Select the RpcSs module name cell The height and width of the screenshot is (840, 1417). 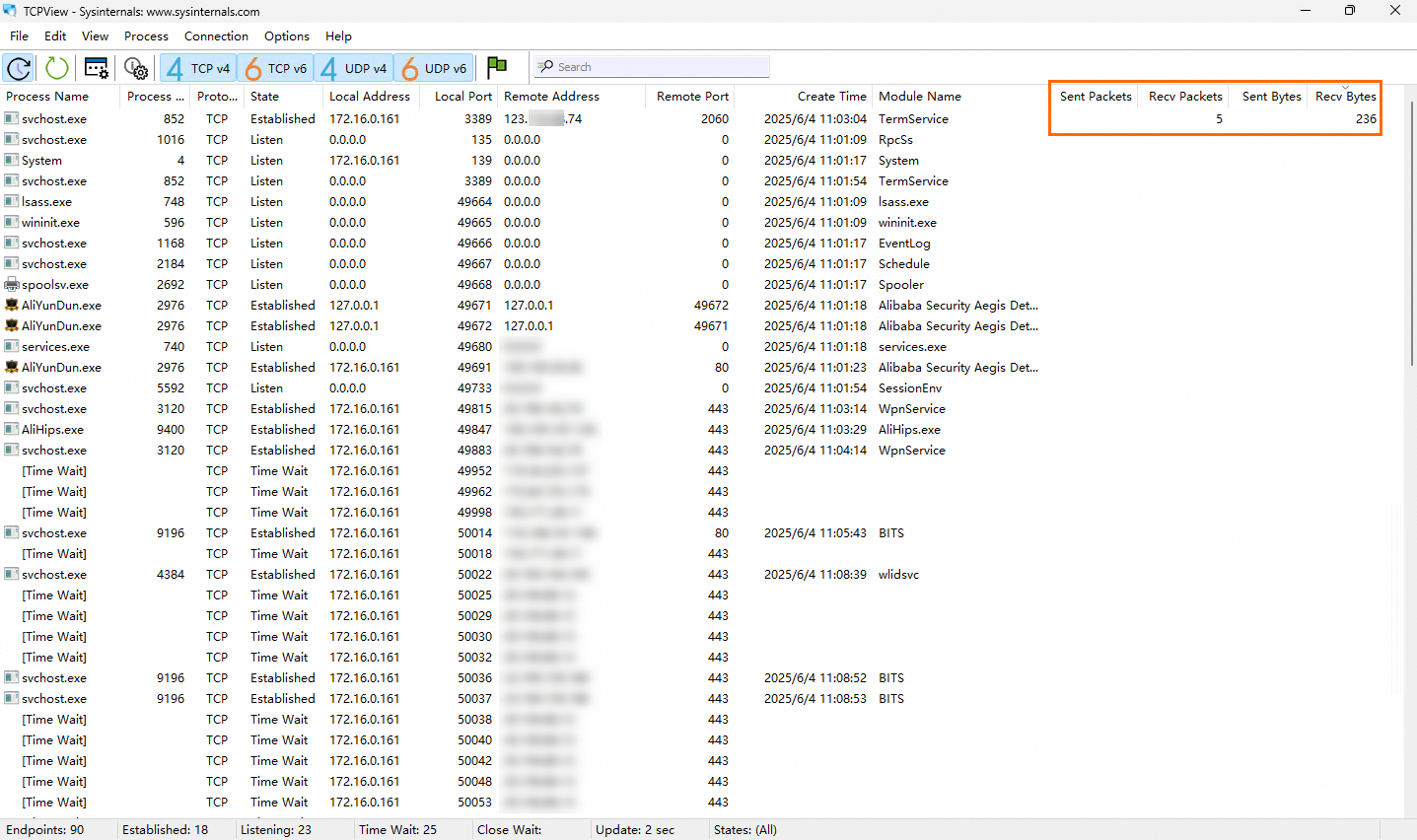[x=895, y=140]
